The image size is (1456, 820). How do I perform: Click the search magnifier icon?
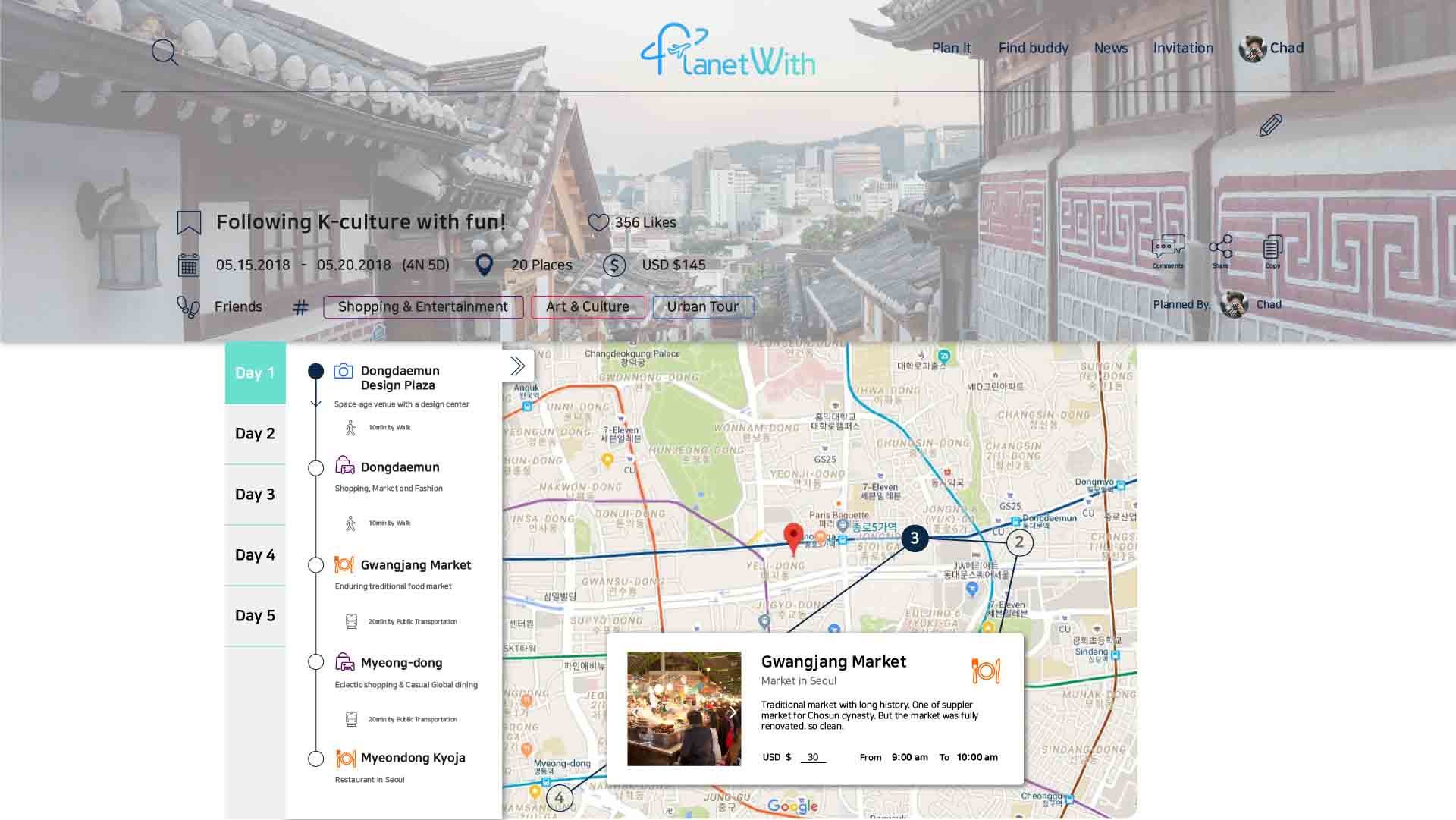point(164,52)
